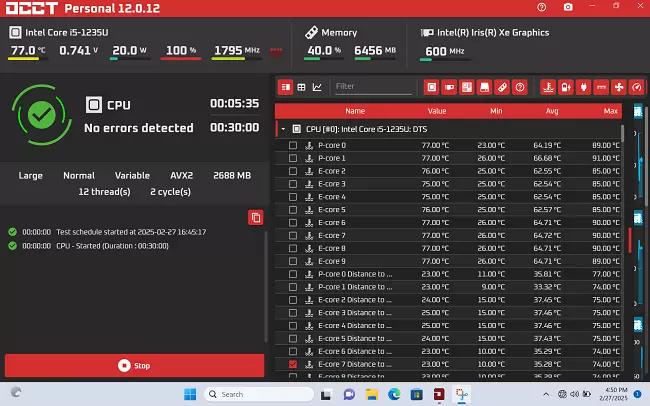The width and height of the screenshot is (650, 406).
Task: Open the help question mark in title bar
Action: click(541, 7)
